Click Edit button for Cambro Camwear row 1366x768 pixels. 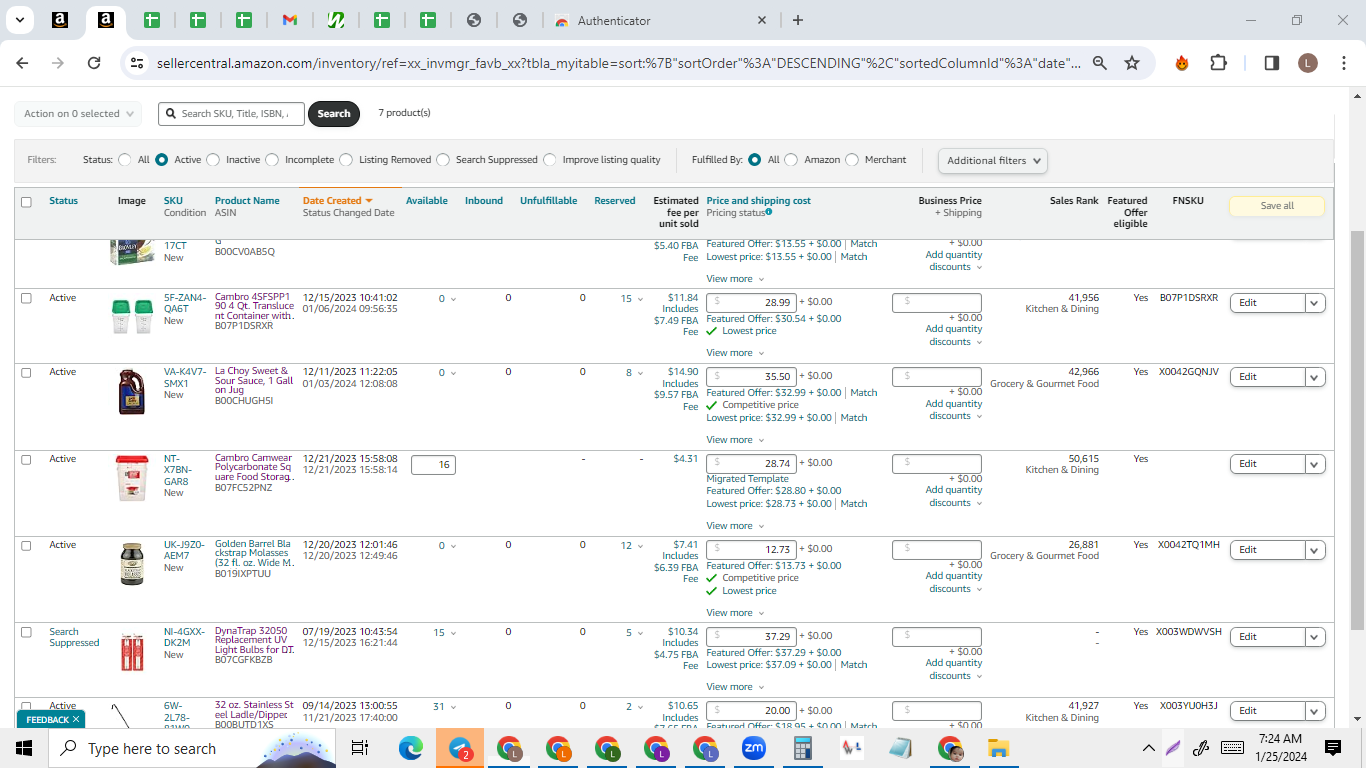pos(1267,464)
